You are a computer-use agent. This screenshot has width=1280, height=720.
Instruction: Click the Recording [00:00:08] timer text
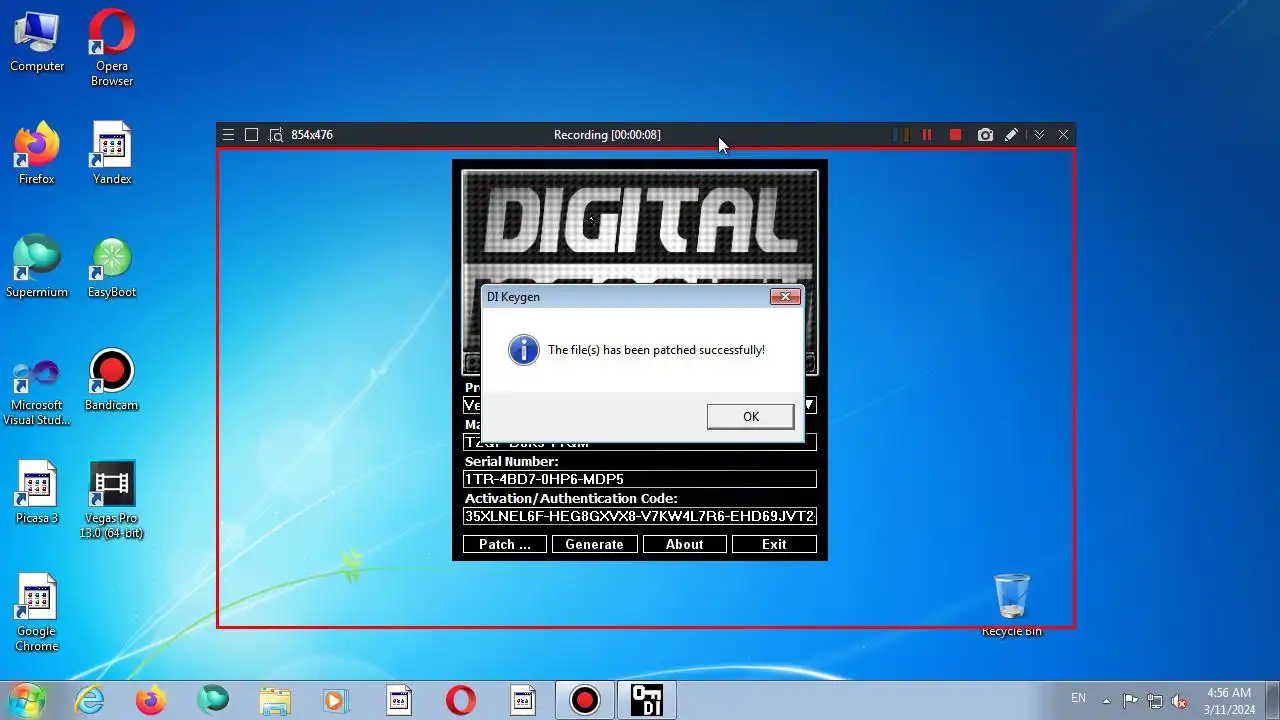607,135
